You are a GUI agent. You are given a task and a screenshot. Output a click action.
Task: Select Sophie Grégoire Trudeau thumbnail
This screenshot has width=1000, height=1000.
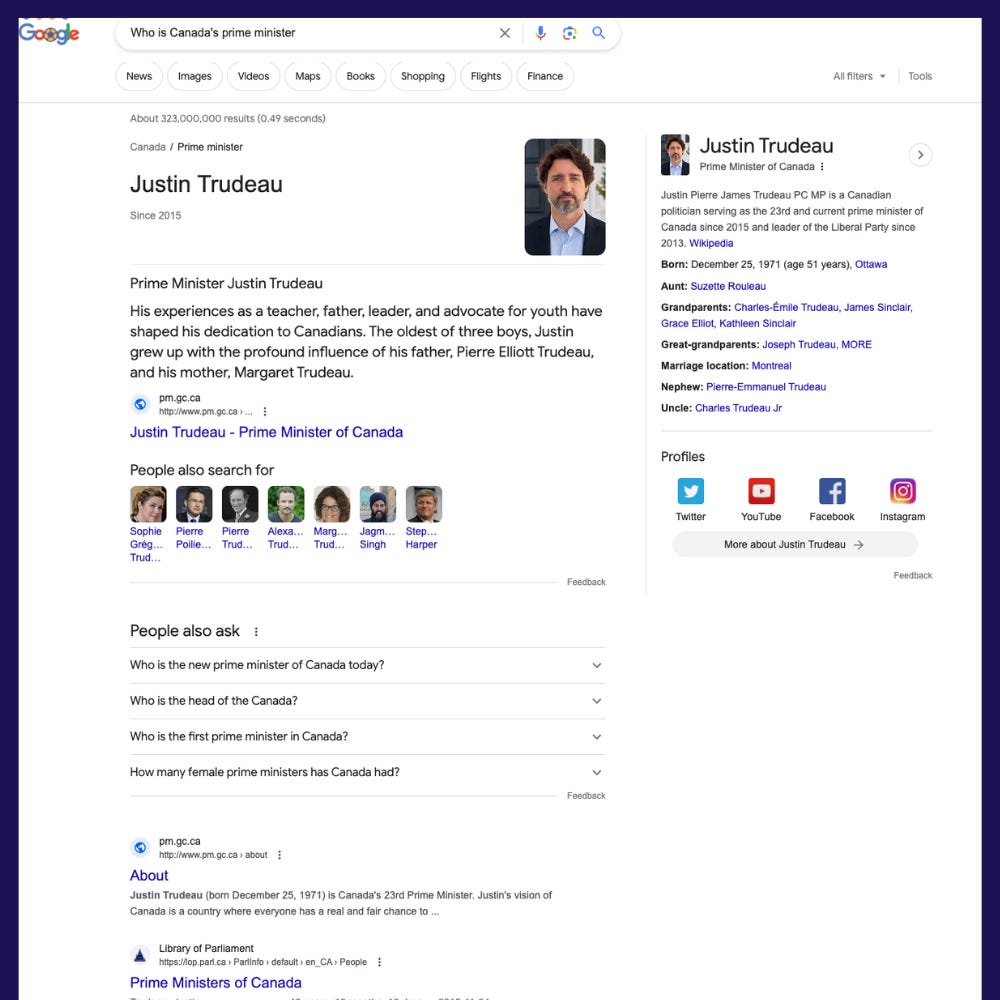click(148, 504)
